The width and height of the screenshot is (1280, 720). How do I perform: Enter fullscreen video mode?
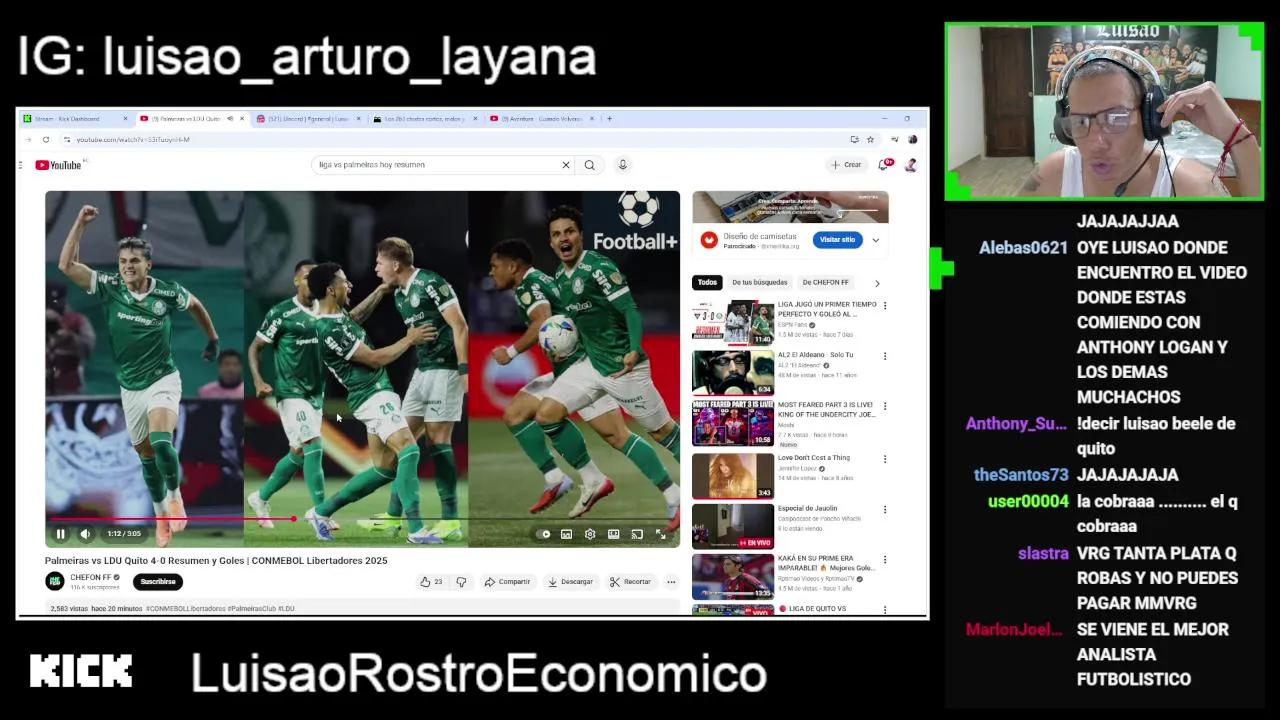point(661,534)
